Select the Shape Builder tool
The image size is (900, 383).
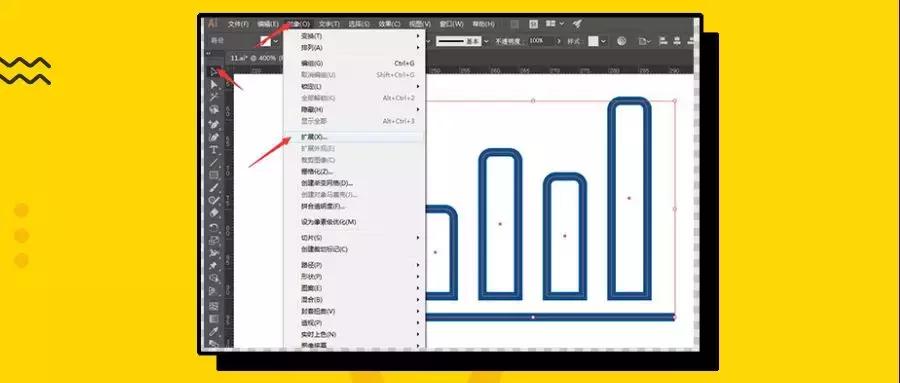214,278
